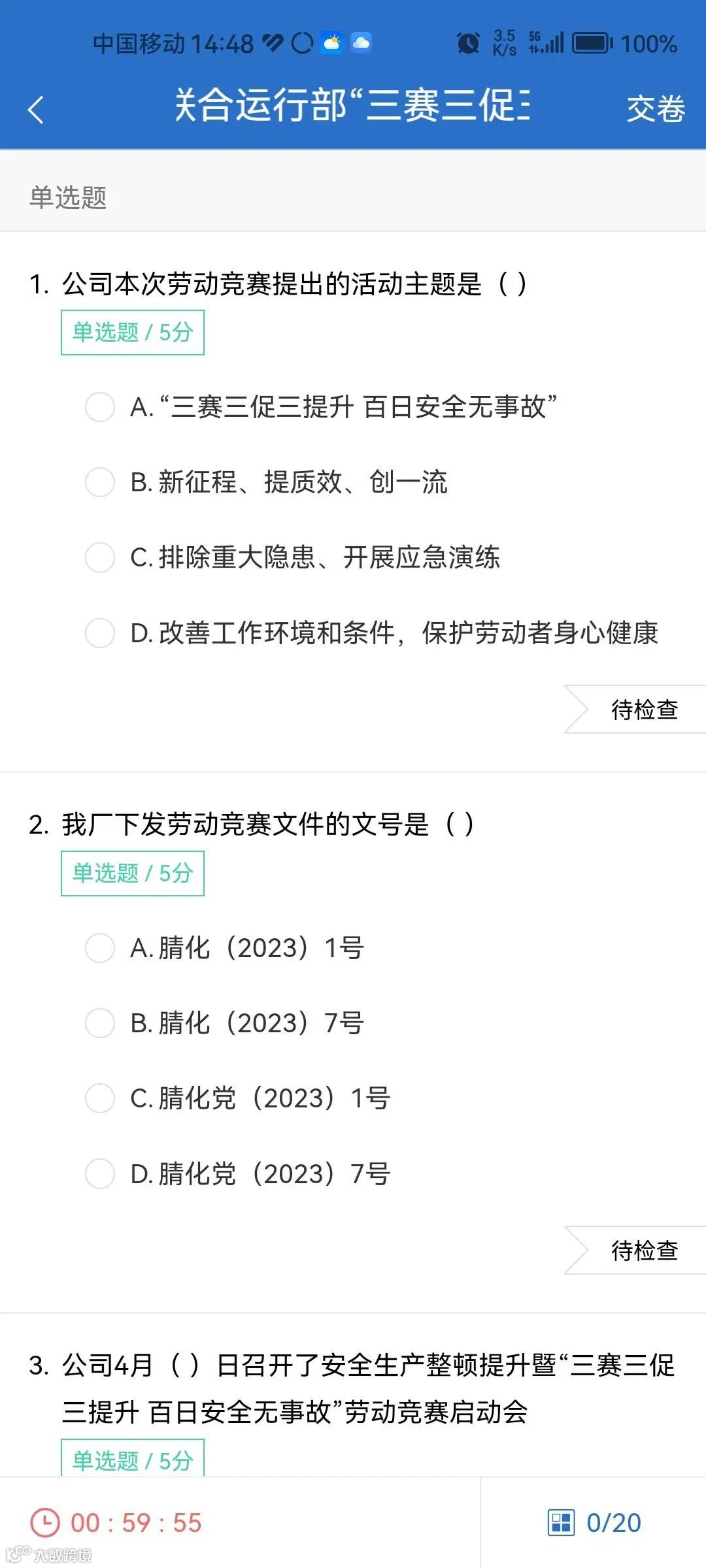Viewport: 706px width, 1568px height.
Task: Tap the back arrow in header
Action: (36, 109)
